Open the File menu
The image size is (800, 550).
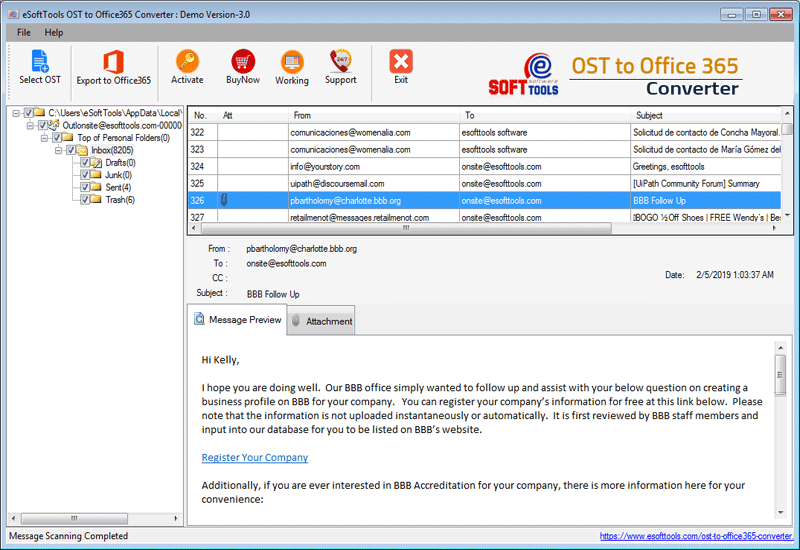pyautogui.click(x=23, y=33)
